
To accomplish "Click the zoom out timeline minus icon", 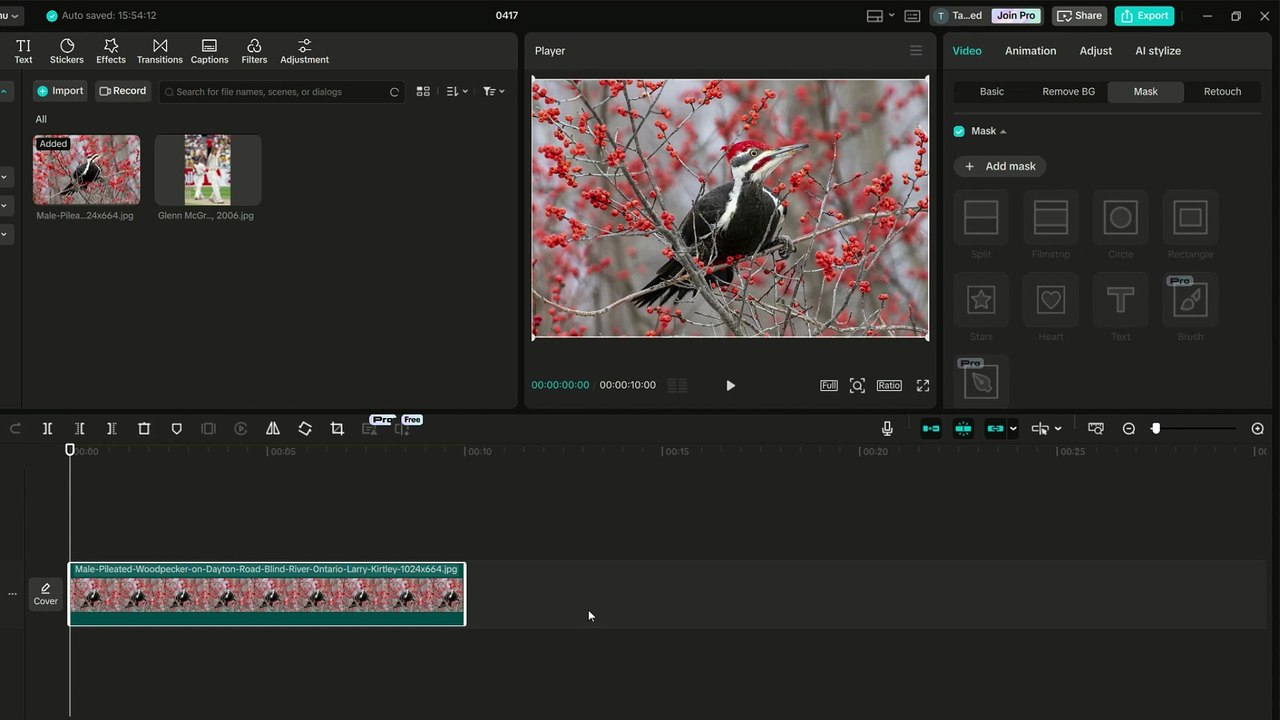I will pyautogui.click(x=1129, y=428).
